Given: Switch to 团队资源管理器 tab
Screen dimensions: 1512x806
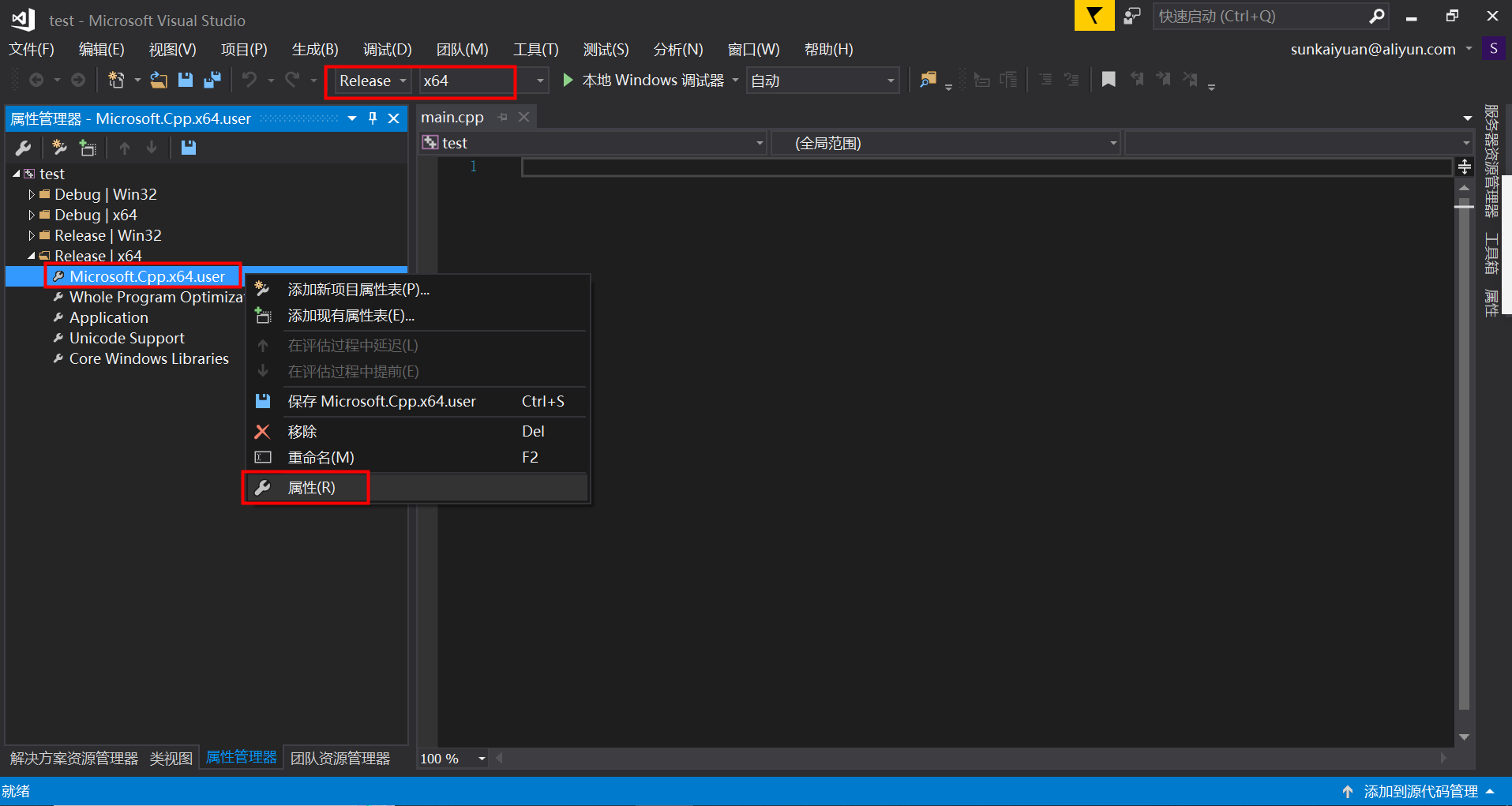Looking at the screenshot, I should [x=340, y=759].
